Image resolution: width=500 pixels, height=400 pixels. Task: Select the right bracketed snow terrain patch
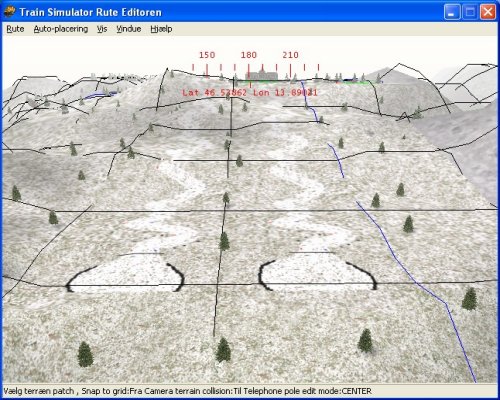(318, 271)
